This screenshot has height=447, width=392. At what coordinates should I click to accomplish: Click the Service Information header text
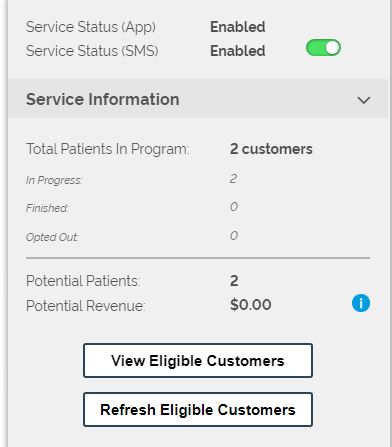coord(103,99)
